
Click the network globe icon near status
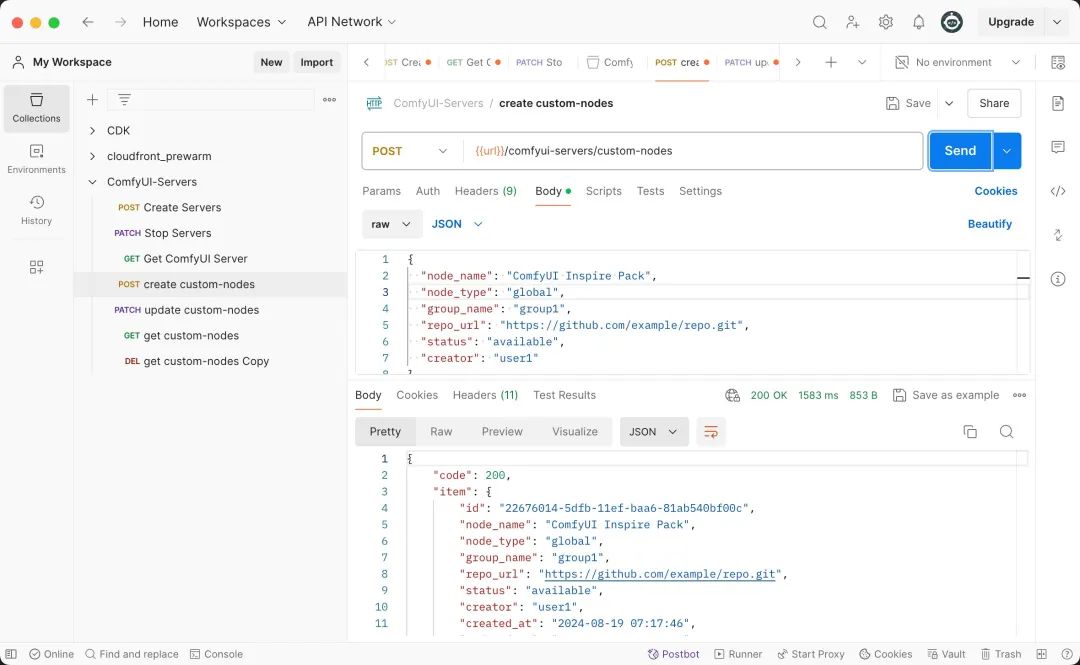point(732,396)
